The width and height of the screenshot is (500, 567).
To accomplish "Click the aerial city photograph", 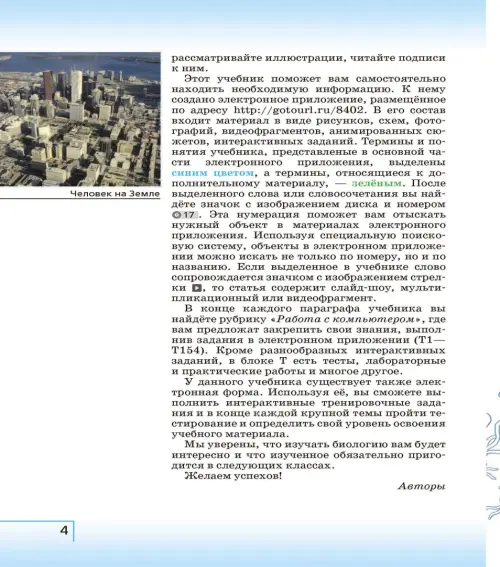I will (x=80, y=119).
